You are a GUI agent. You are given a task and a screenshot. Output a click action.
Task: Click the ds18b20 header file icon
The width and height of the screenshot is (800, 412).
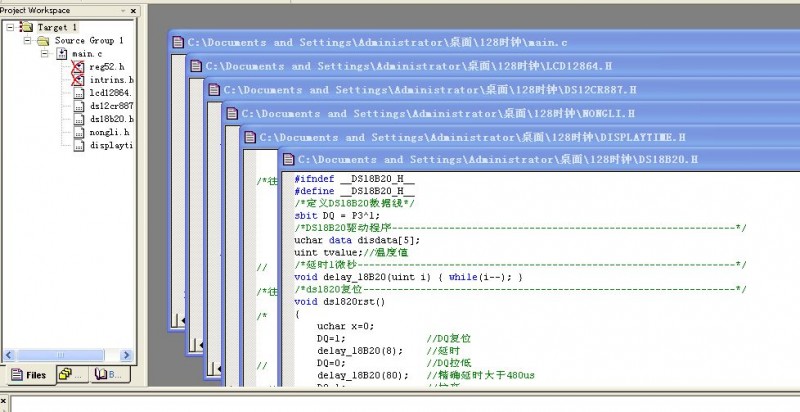(79, 119)
